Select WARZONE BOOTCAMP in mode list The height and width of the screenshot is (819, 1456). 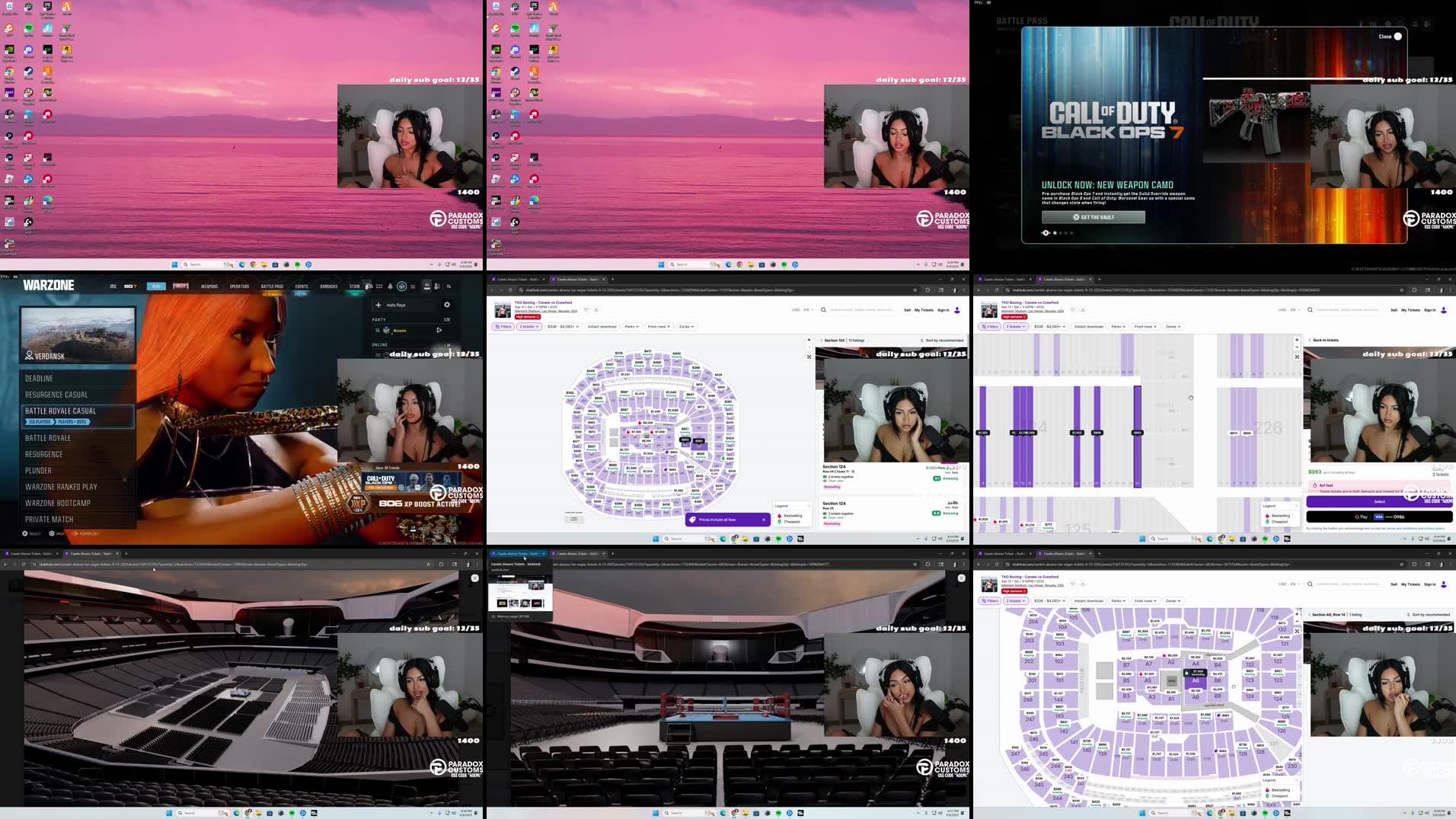click(78, 503)
